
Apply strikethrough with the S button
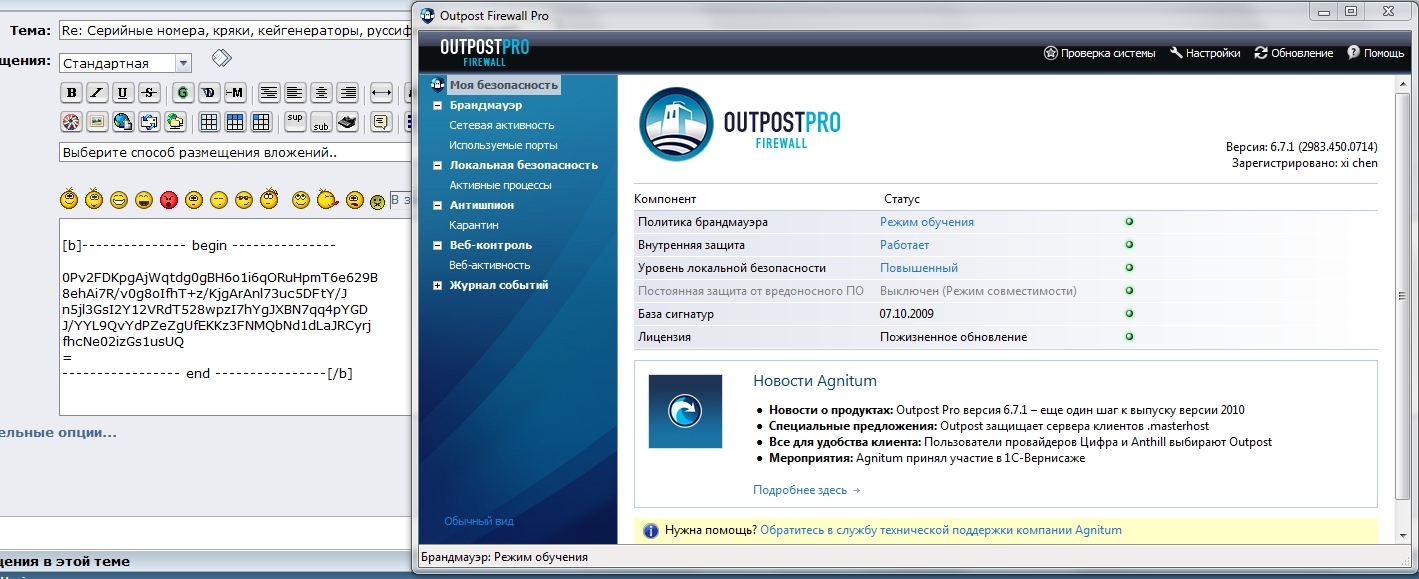pyautogui.click(x=149, y=93)
